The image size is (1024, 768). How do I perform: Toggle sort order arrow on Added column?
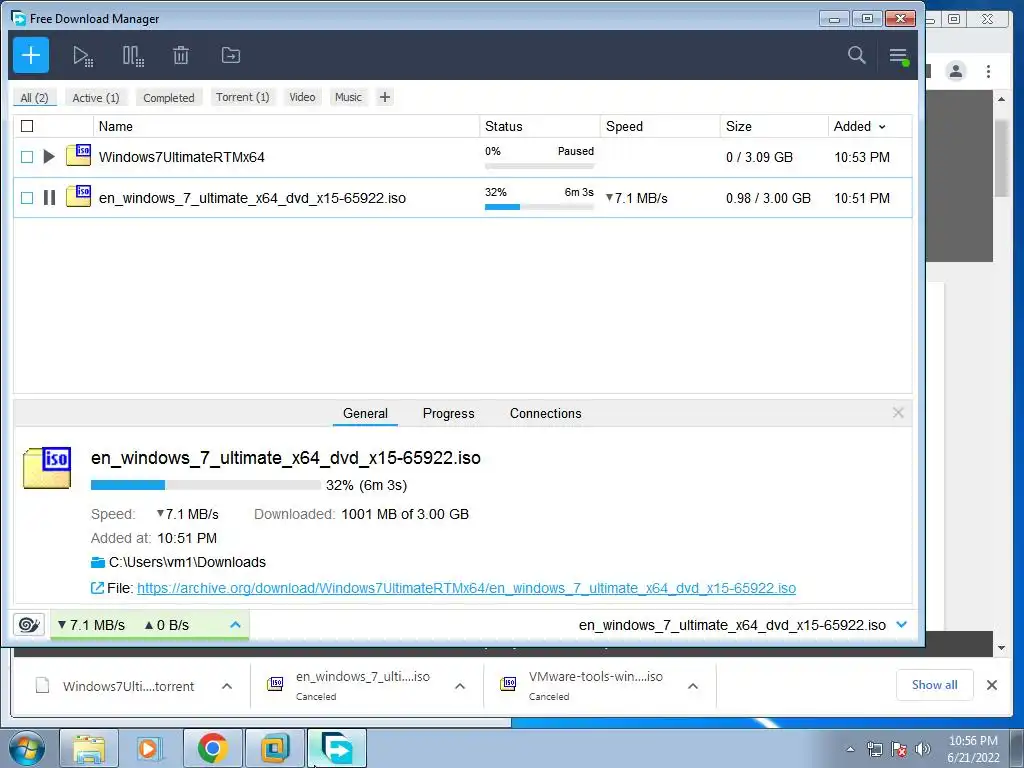[x=882, y=127]
